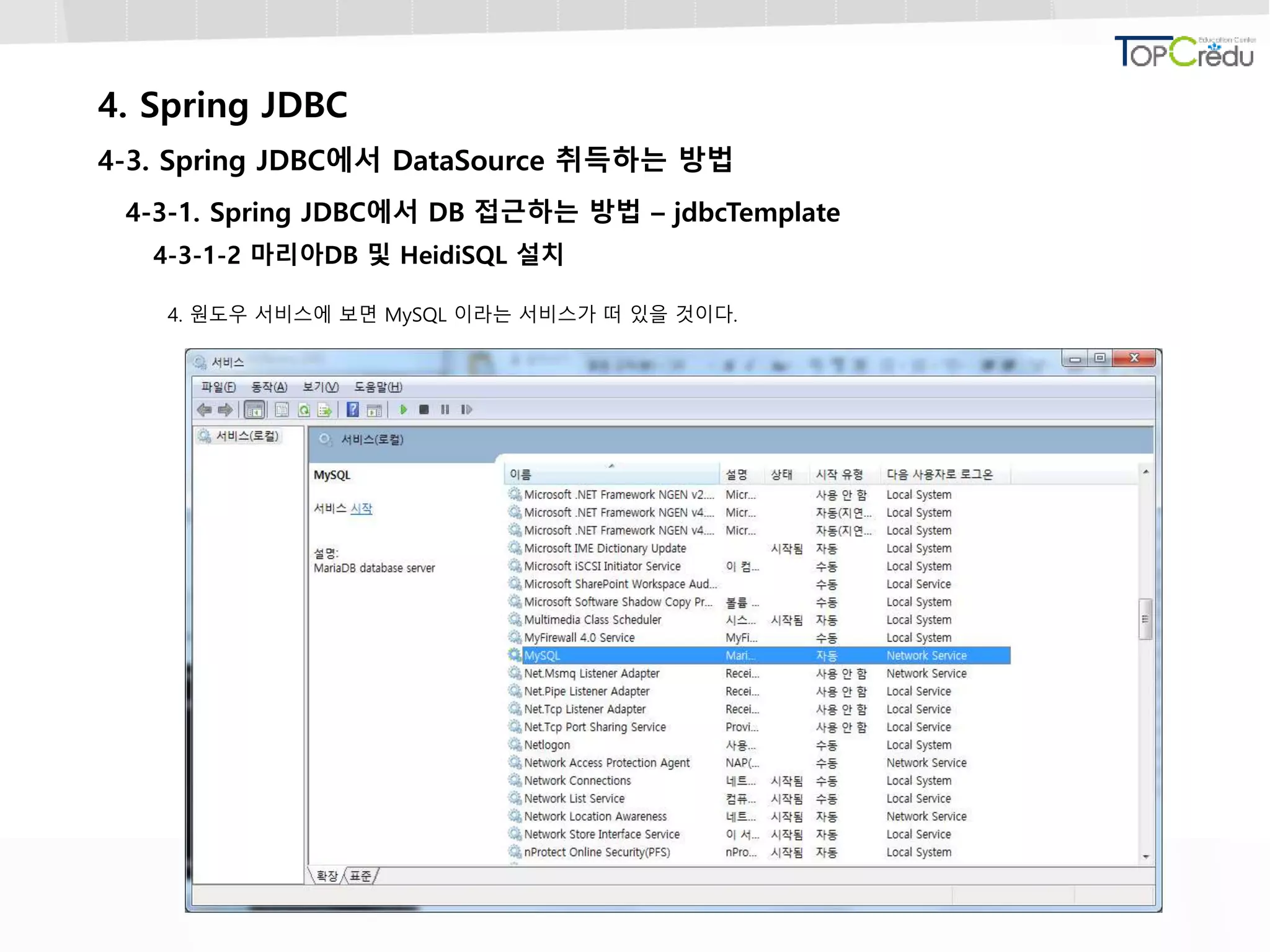The height and width of the screenshot is (952, 1270).
Task: Select Net.Tcp Listener Adapter row
Action: (x=759, y=709)
